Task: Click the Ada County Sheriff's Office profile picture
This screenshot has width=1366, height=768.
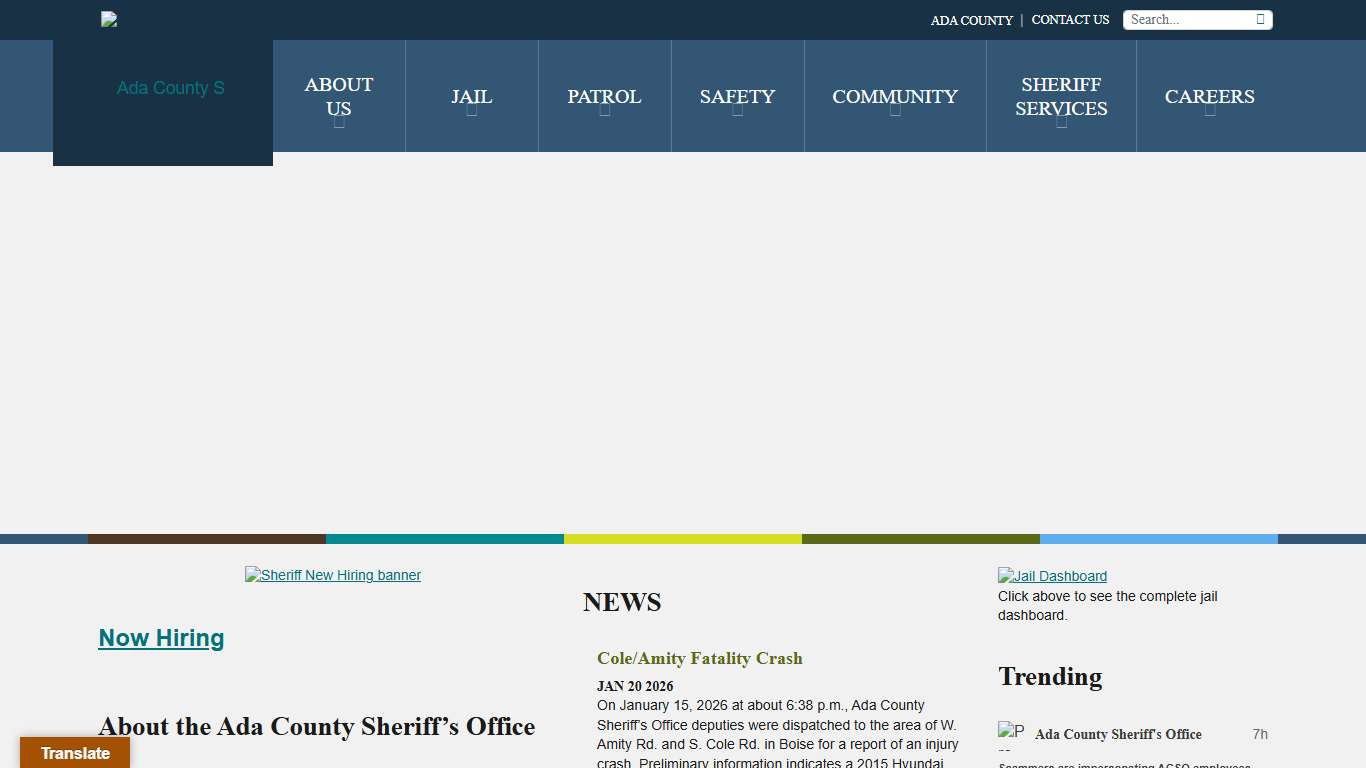Action: (x=1011, y=734)
